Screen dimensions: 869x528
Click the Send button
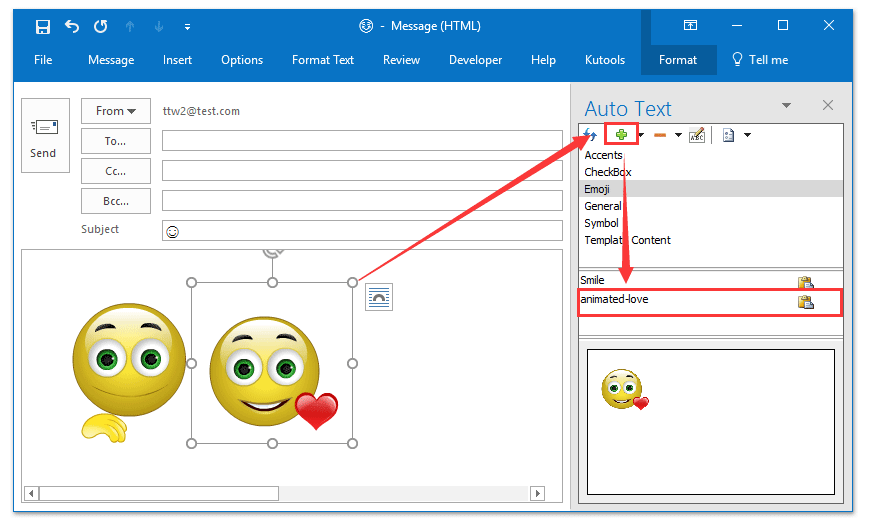45,136
